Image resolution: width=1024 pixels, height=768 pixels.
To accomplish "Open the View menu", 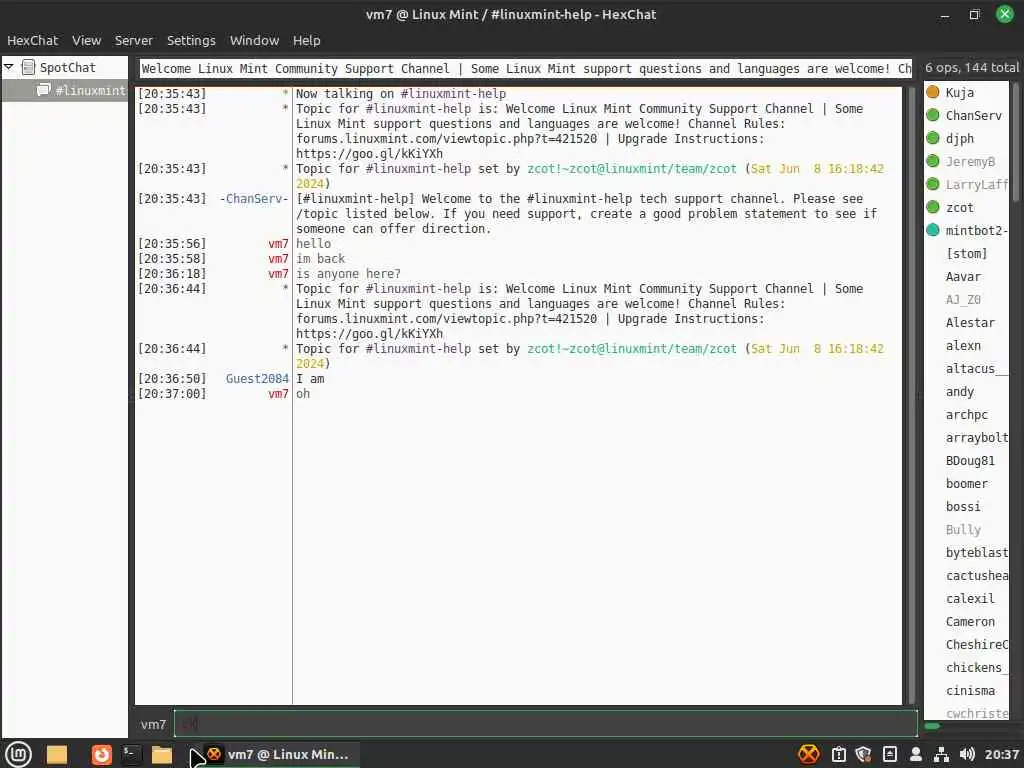I will click(86, 40).
